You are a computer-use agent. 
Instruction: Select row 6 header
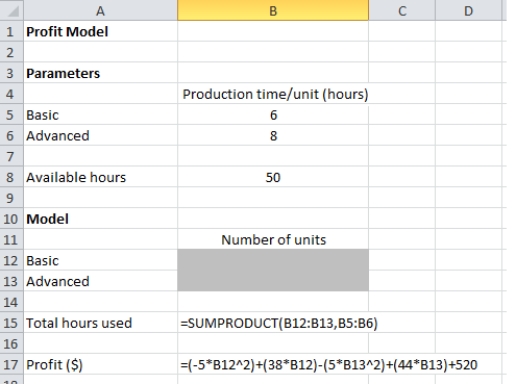pos(12,136)
